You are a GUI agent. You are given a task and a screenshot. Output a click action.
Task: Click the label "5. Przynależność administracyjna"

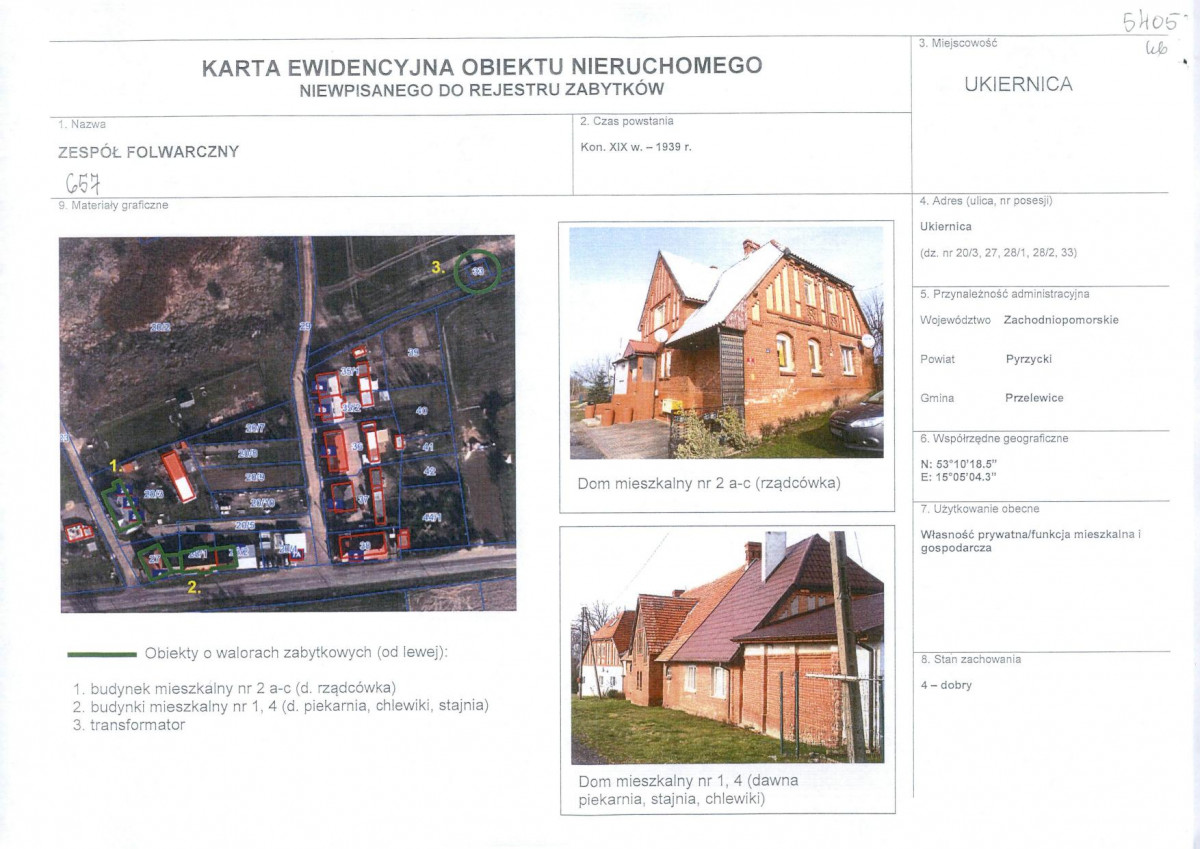1005,294
